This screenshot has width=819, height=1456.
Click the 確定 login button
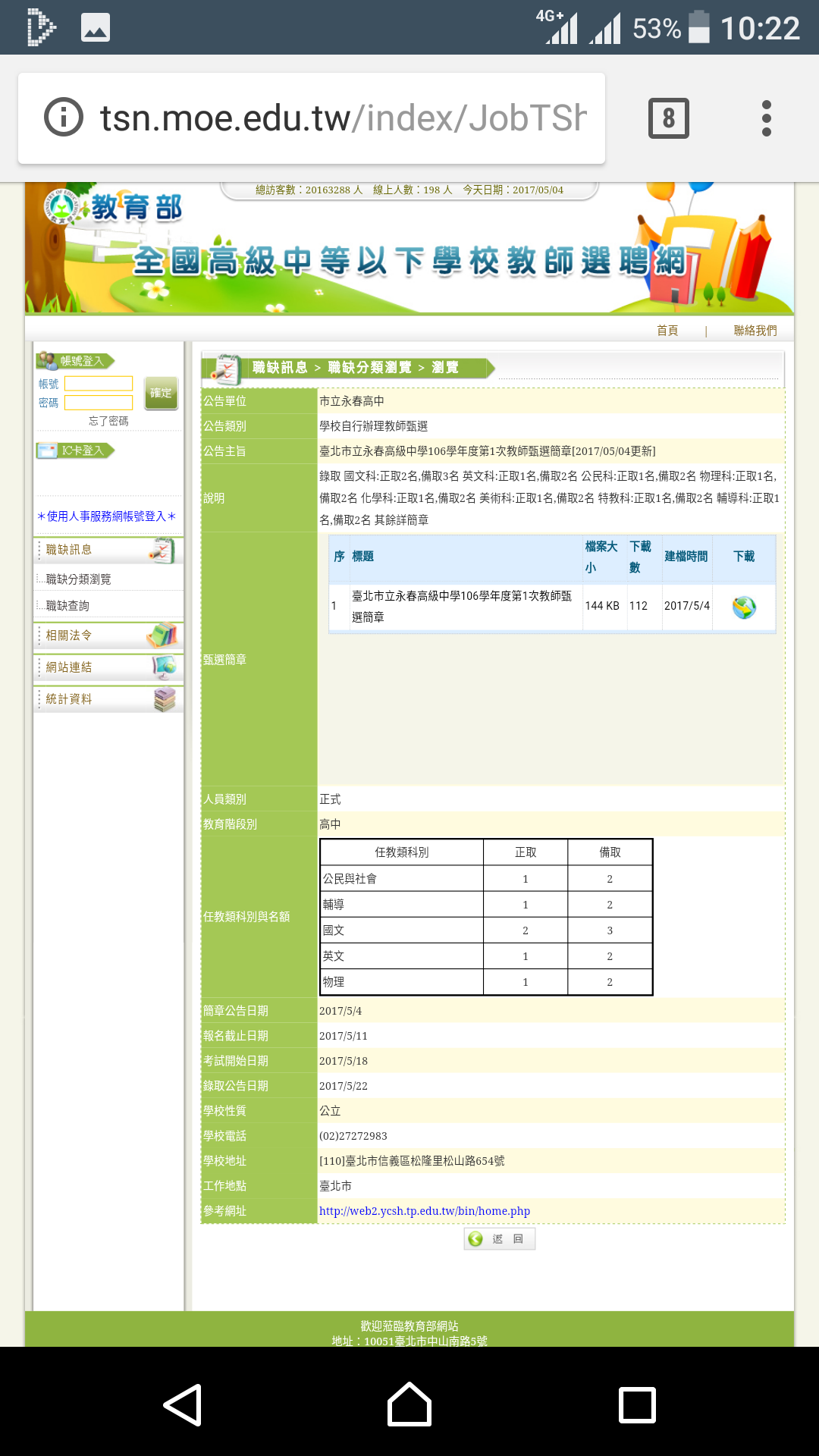[161, 393]
